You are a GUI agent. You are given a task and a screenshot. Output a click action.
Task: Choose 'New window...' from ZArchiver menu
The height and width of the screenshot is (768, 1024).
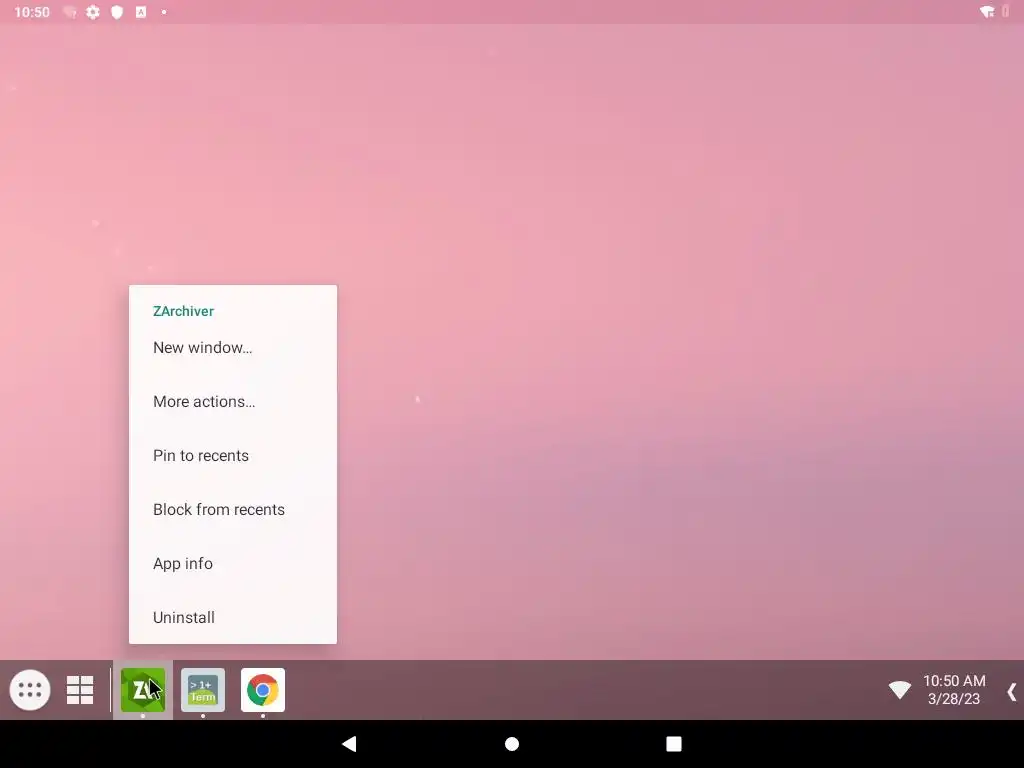click(x=233, y=347)
